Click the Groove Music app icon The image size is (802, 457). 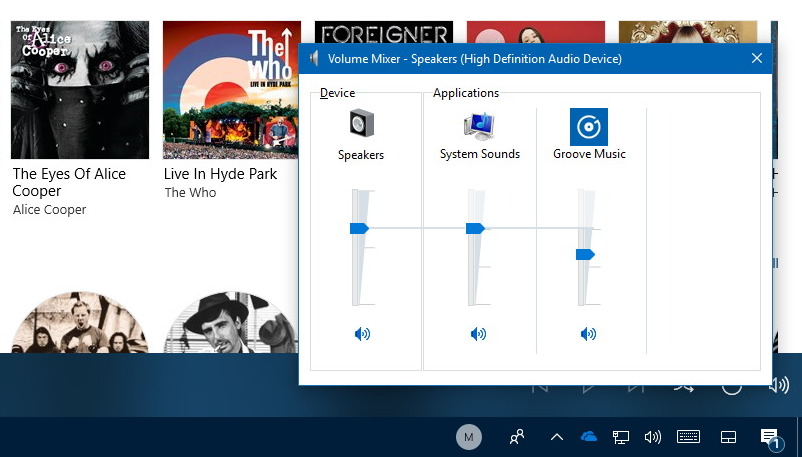(589, 127)
